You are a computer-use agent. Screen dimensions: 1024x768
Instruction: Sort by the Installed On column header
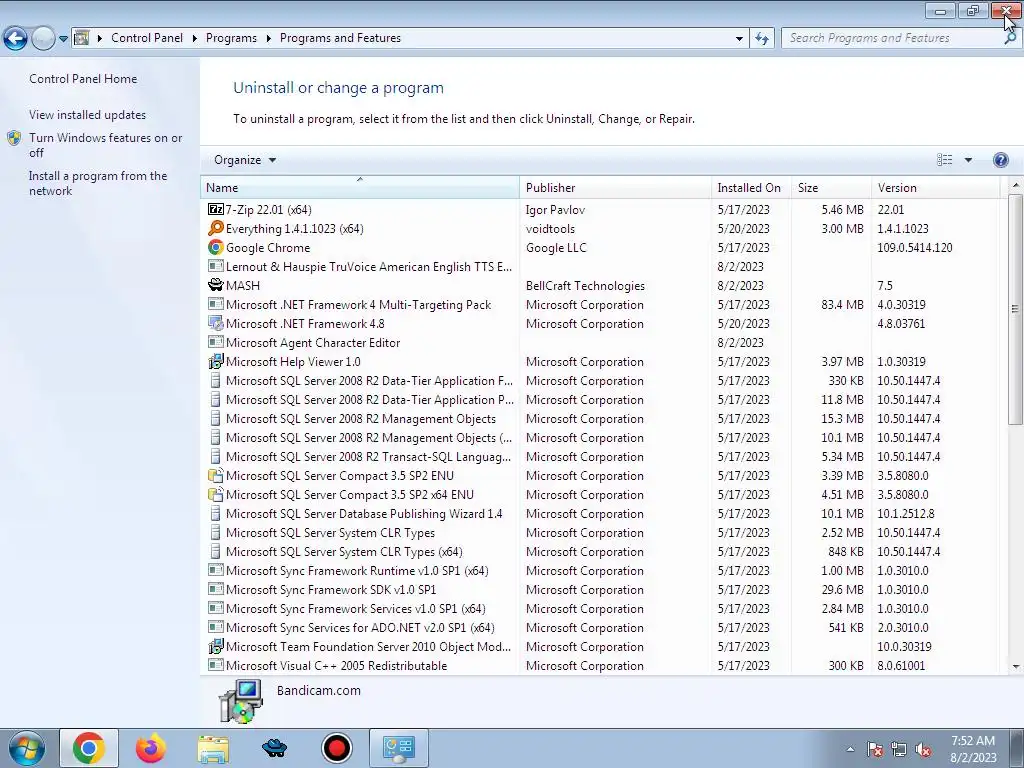click(752, 187)
